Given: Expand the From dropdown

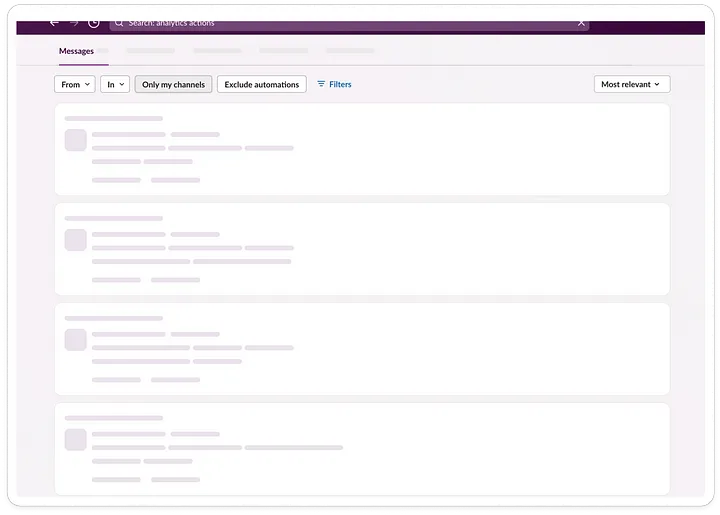Looking at the screenshot, I should [75, 84].
